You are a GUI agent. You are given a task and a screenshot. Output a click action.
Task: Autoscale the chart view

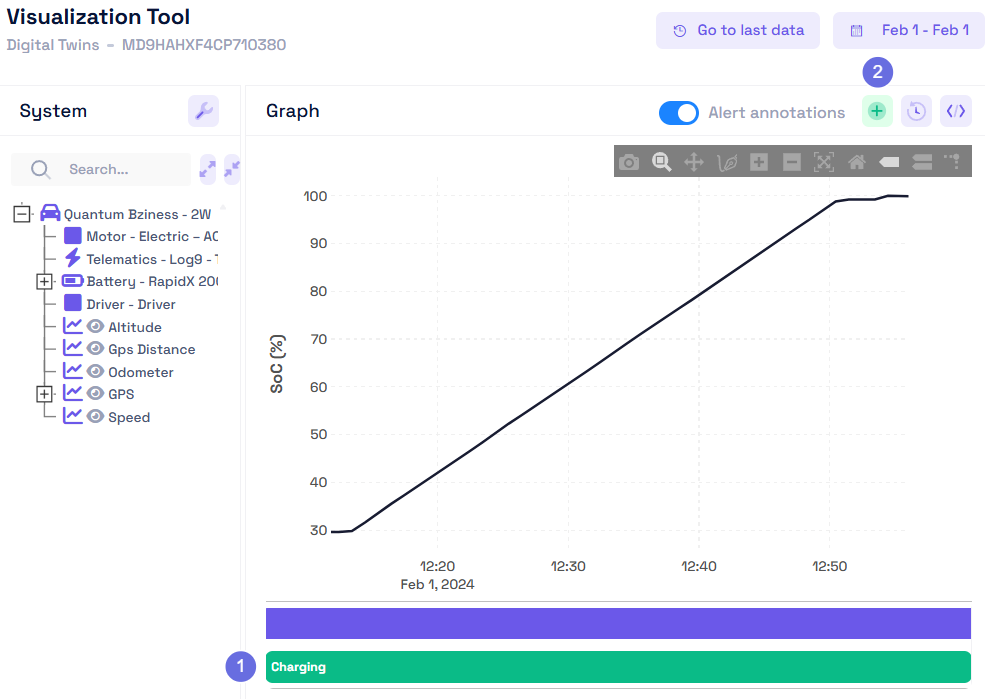pos(824,162)
